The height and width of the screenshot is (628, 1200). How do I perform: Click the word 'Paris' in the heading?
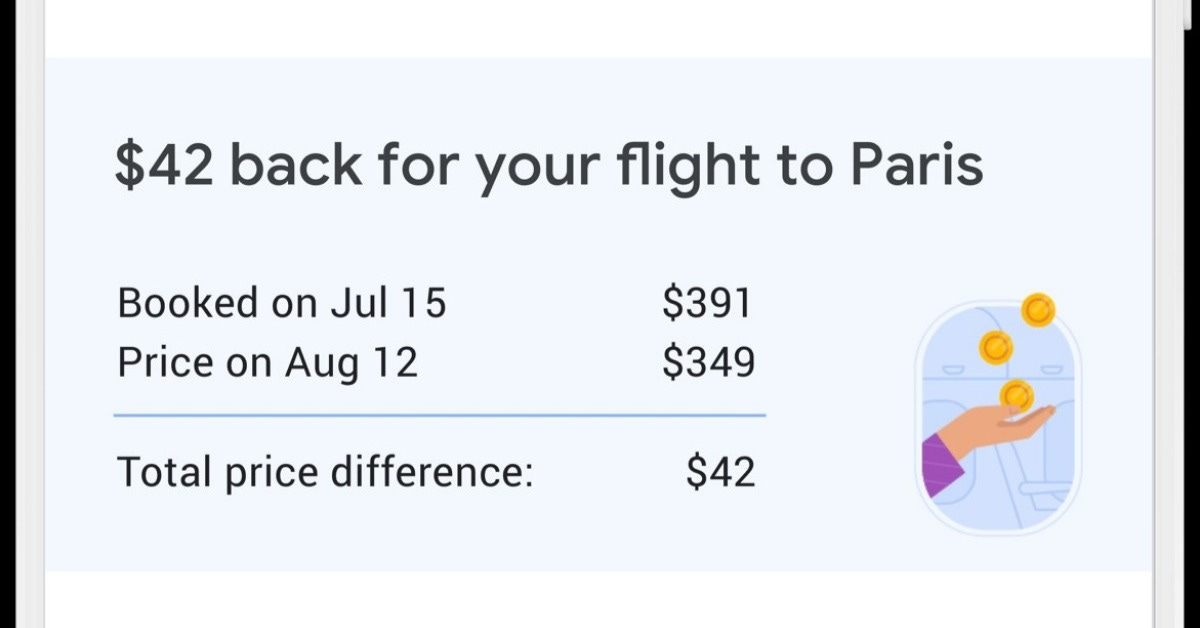click(x=917, y=164)
